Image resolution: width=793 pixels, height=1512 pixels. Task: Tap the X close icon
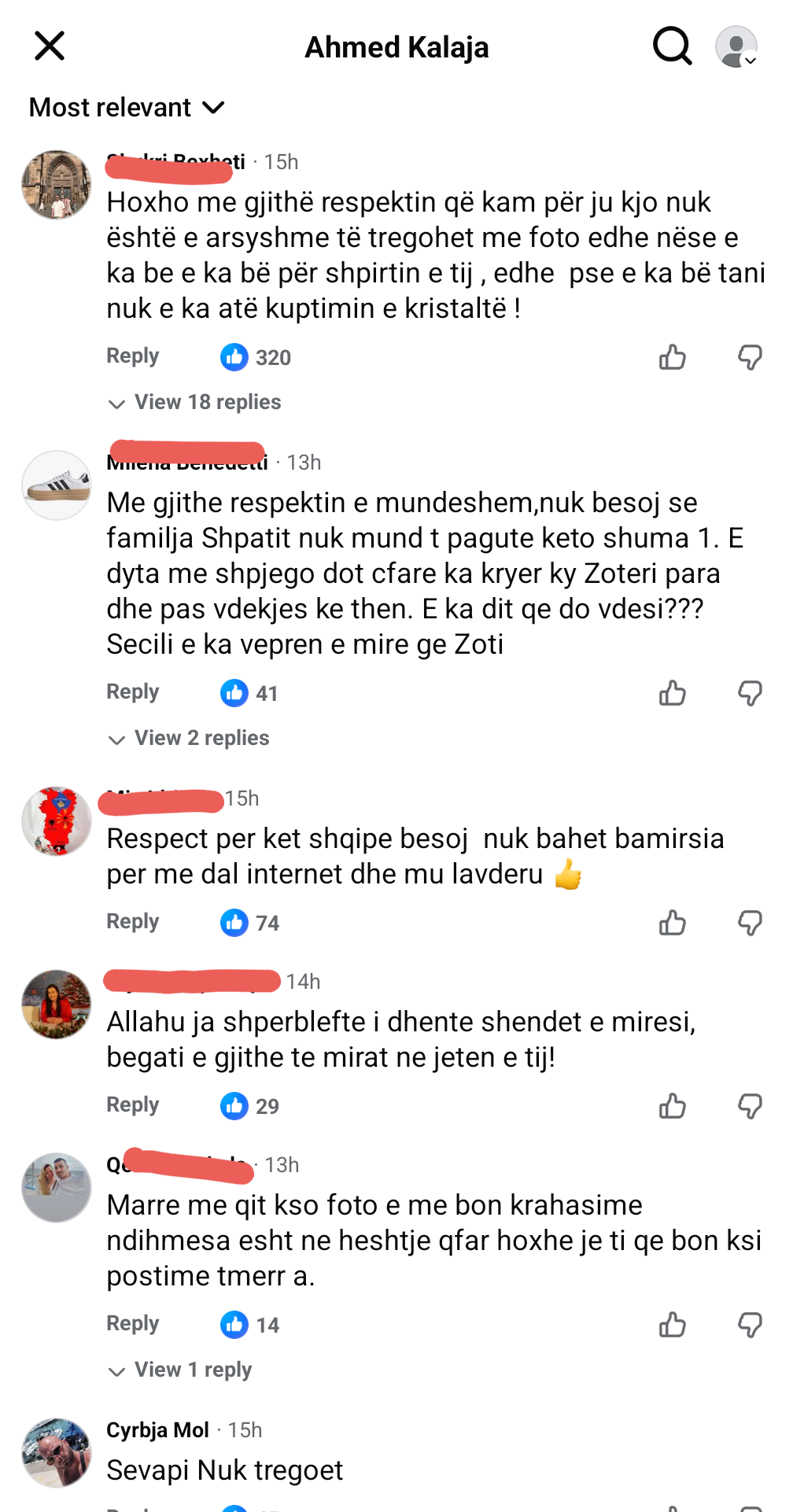click(50, 46)
